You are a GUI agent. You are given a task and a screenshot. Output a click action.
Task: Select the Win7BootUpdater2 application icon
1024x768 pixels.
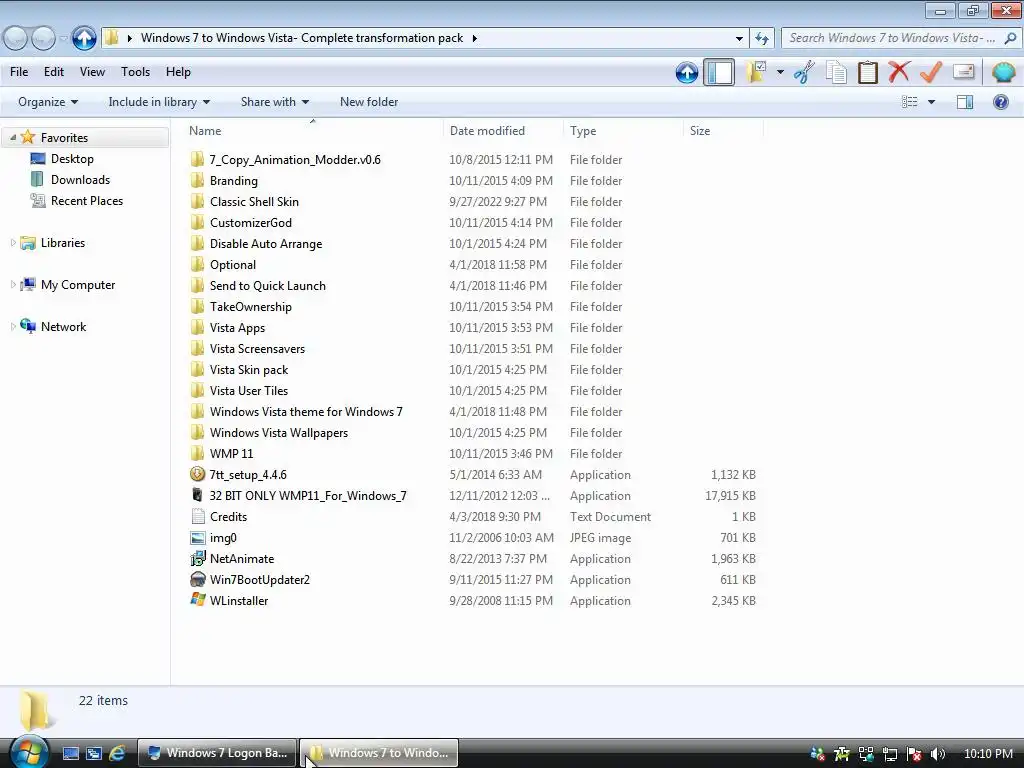(x=197, y=579)
